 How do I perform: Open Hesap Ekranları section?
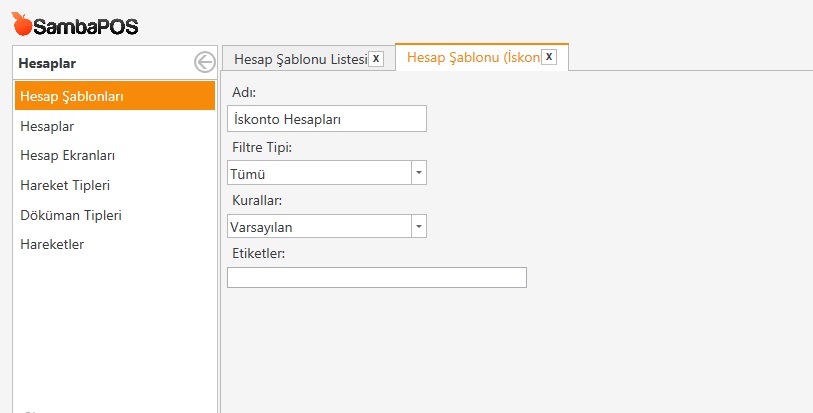click(68, 156)
